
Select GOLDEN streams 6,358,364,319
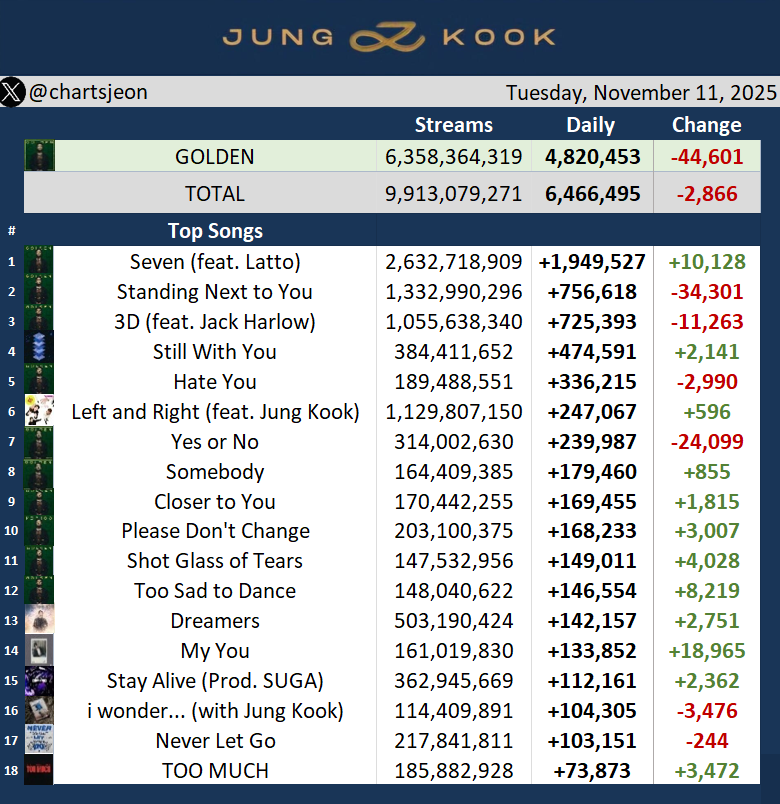point(453,157)
